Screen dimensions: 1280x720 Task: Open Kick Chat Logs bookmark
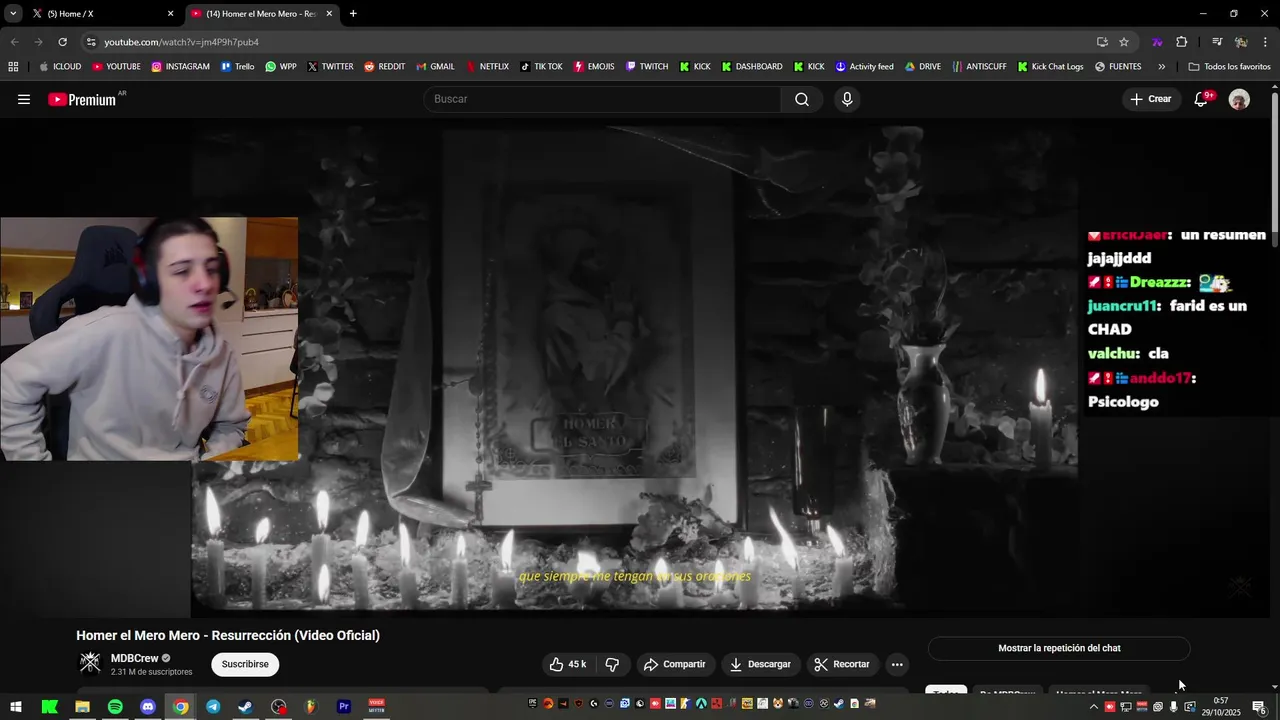1051,67
